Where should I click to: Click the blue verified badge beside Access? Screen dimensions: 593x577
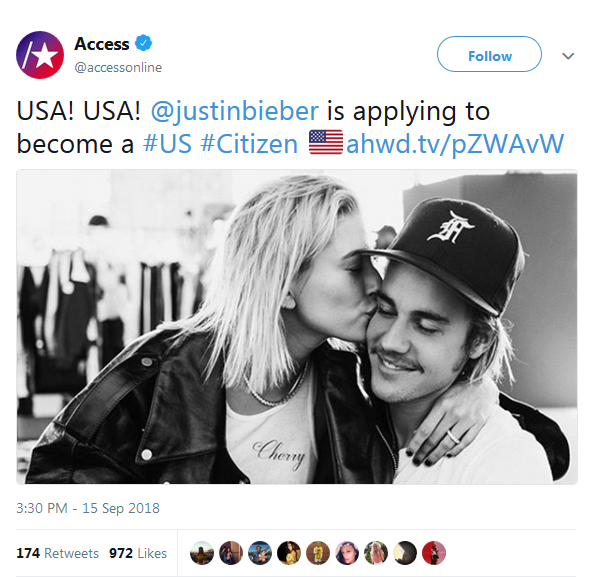(144, 43)
